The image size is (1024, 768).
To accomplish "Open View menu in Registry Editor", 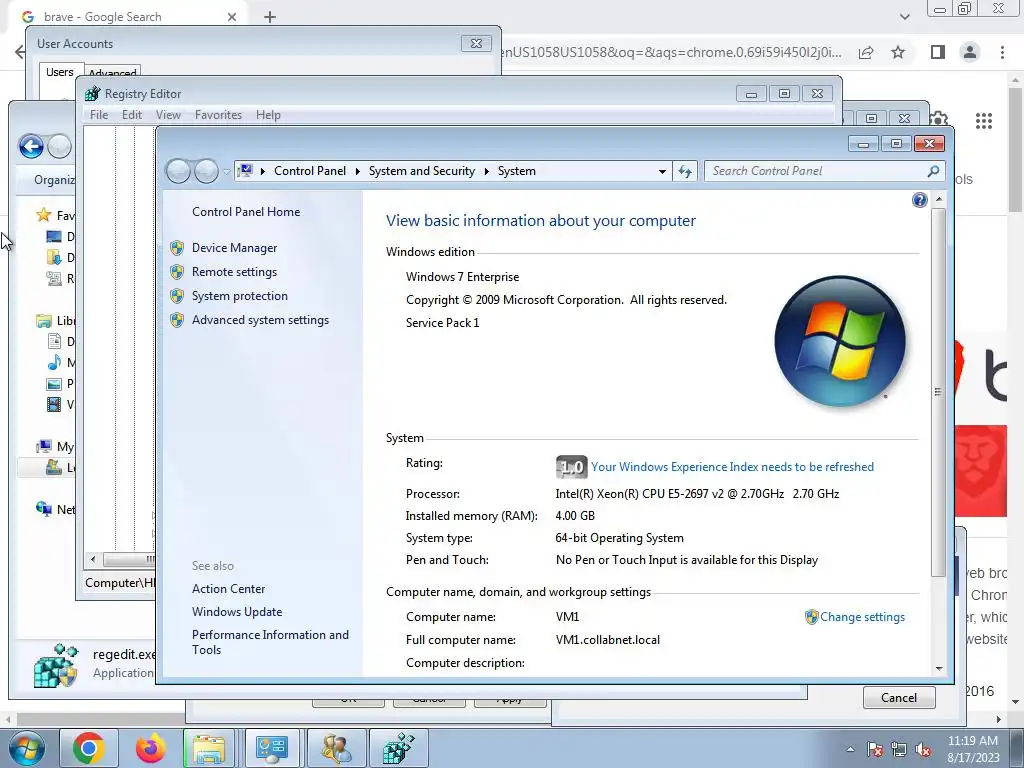I will click(x=168, y=115).
